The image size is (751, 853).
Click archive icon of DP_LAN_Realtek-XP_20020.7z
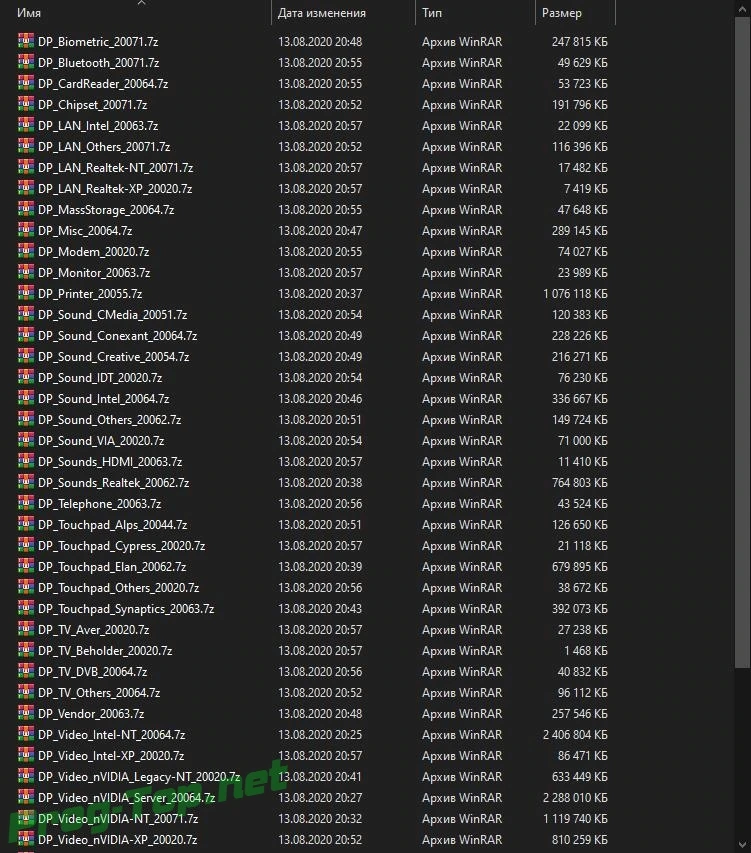pos(26,188)
